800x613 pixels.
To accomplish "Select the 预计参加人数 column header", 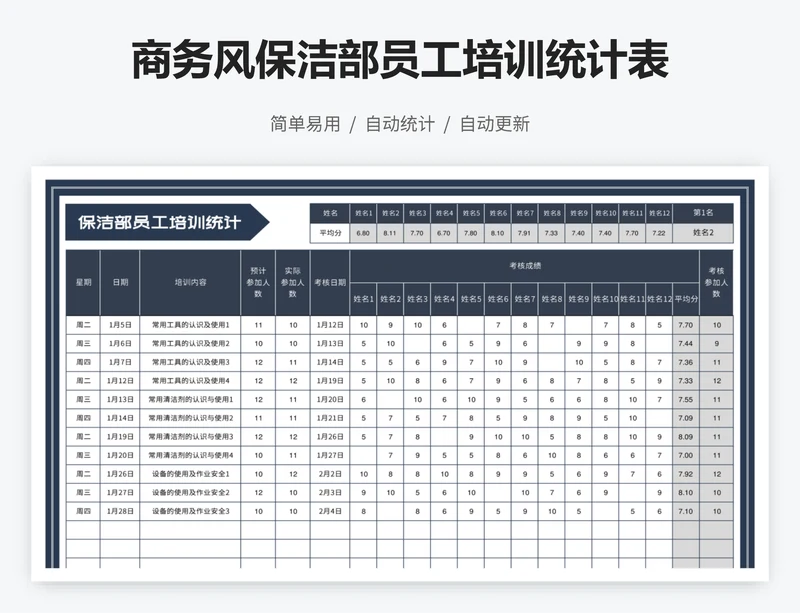I will (258, 282).
